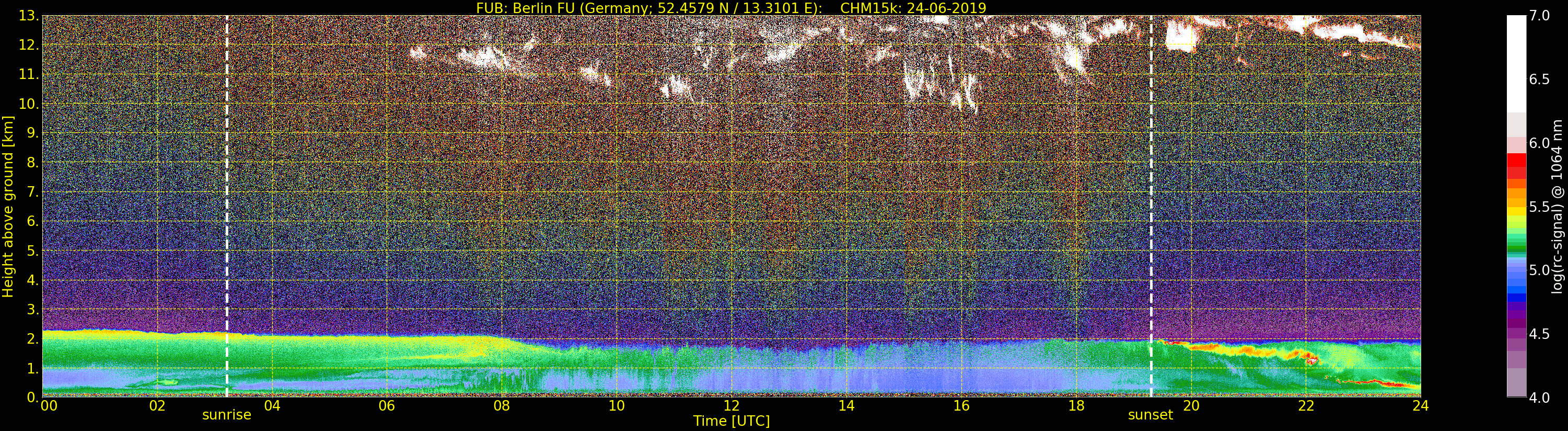
Task: Click the plot title 'FUB: Berlin FU (Germany; 52.4579 N / 13.3101 E): CHM15k: 24-06-2019'
Action: point(731,8)
